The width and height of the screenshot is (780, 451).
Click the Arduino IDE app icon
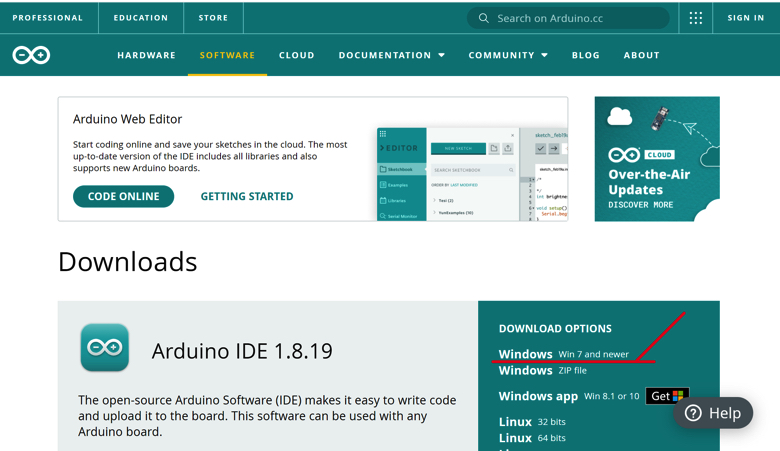[x=104, y=347]
